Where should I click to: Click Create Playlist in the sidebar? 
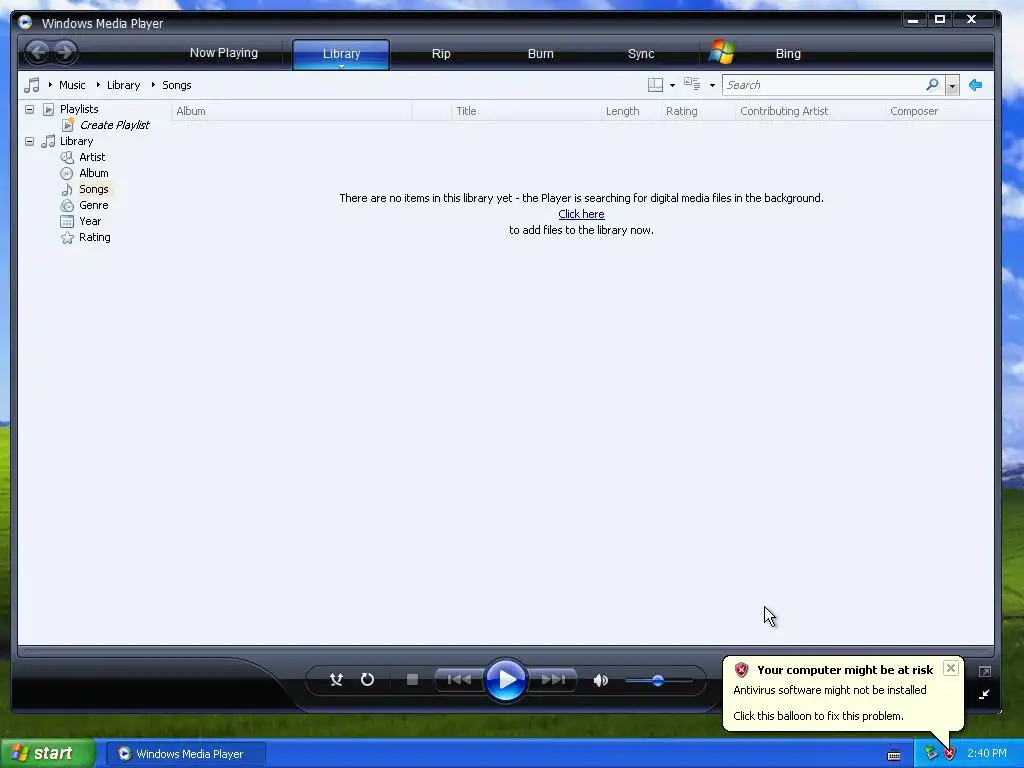pos(114,125)
